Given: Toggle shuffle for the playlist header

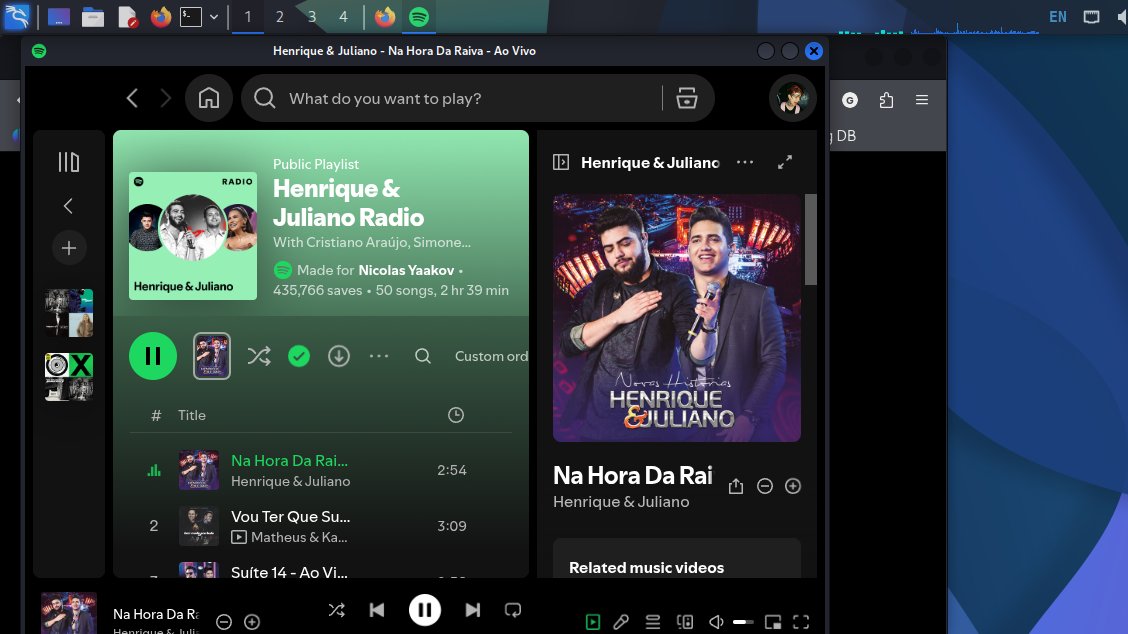Looking at the screenshot, I should (259, 356).
